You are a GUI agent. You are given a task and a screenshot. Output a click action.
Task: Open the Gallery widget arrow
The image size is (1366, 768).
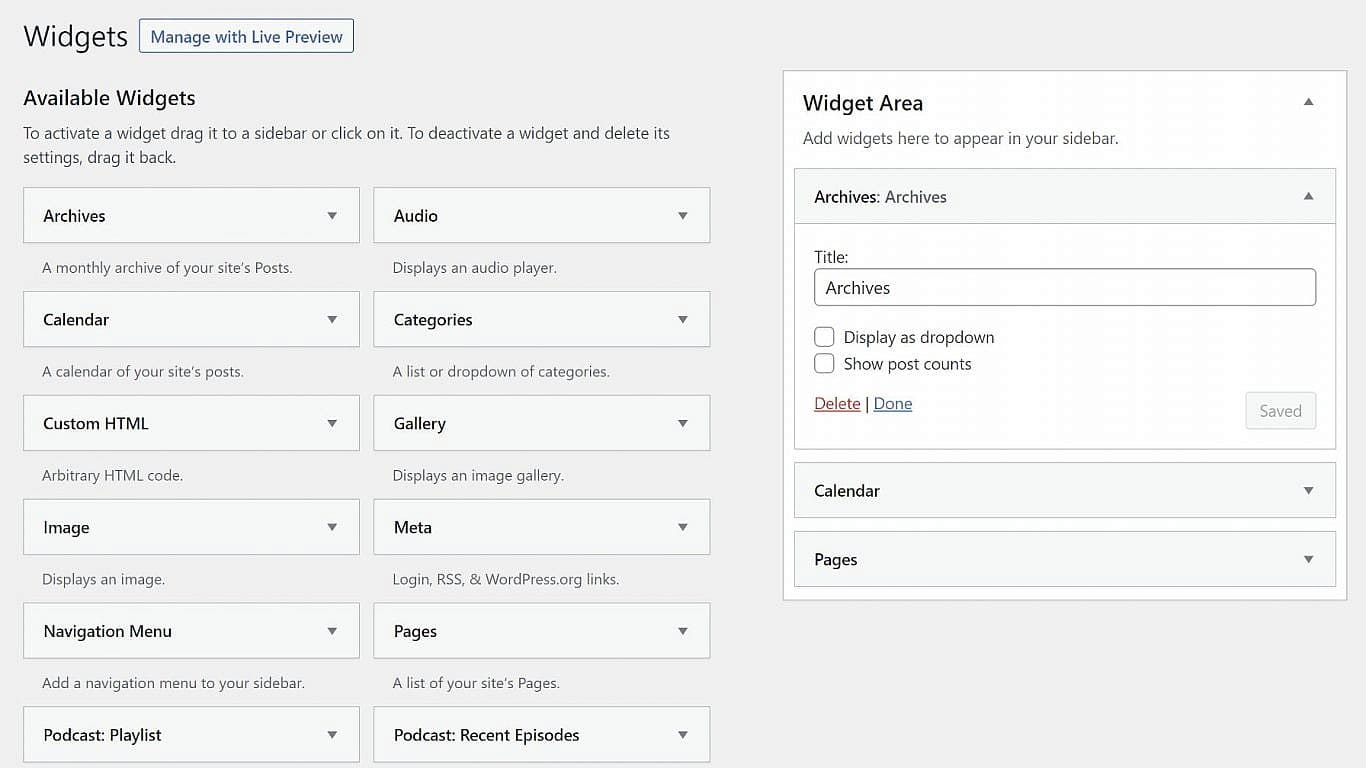point(683,424)
